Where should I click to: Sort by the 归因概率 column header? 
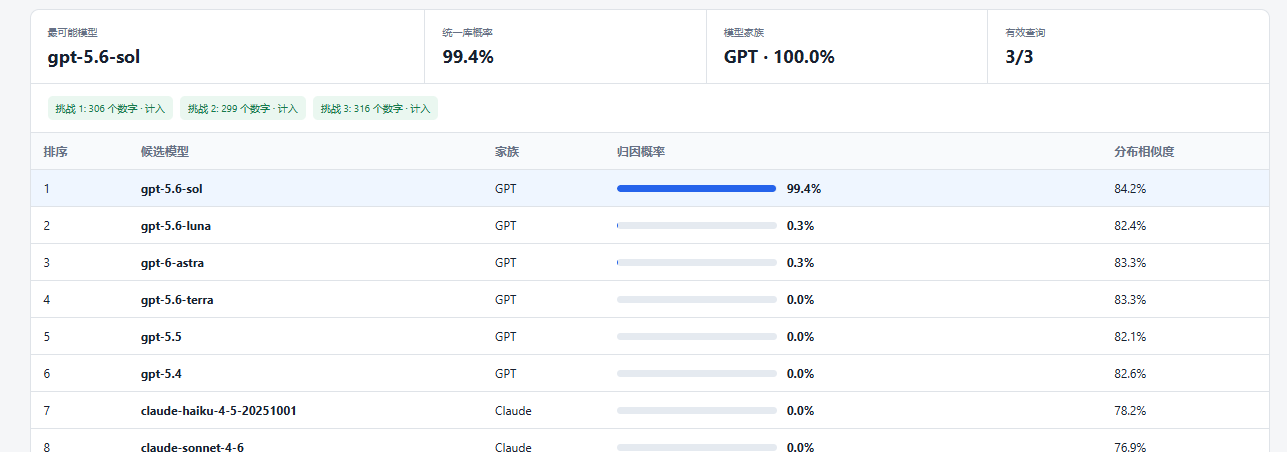[641, 152]
